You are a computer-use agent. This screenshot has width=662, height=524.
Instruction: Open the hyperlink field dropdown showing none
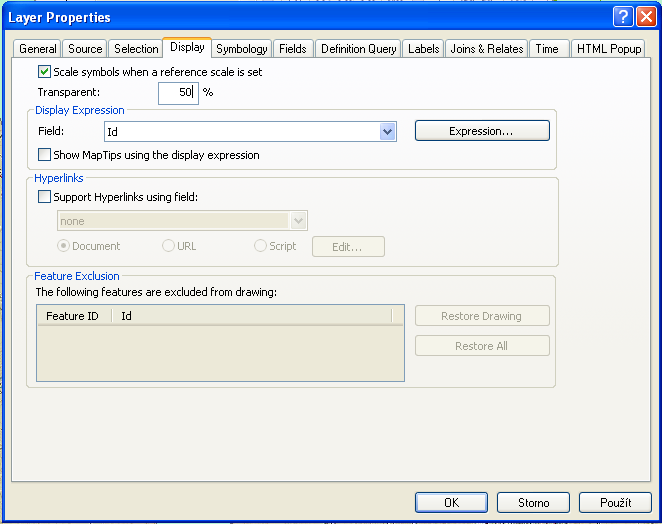click(182, 221)
